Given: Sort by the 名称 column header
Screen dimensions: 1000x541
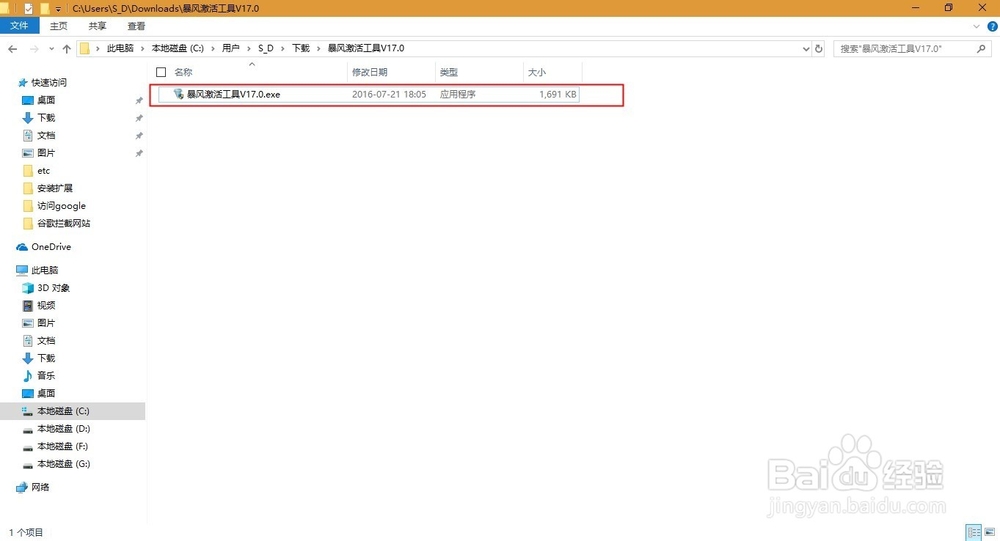Looking at the screenshot, I should [x=183, y=72].
